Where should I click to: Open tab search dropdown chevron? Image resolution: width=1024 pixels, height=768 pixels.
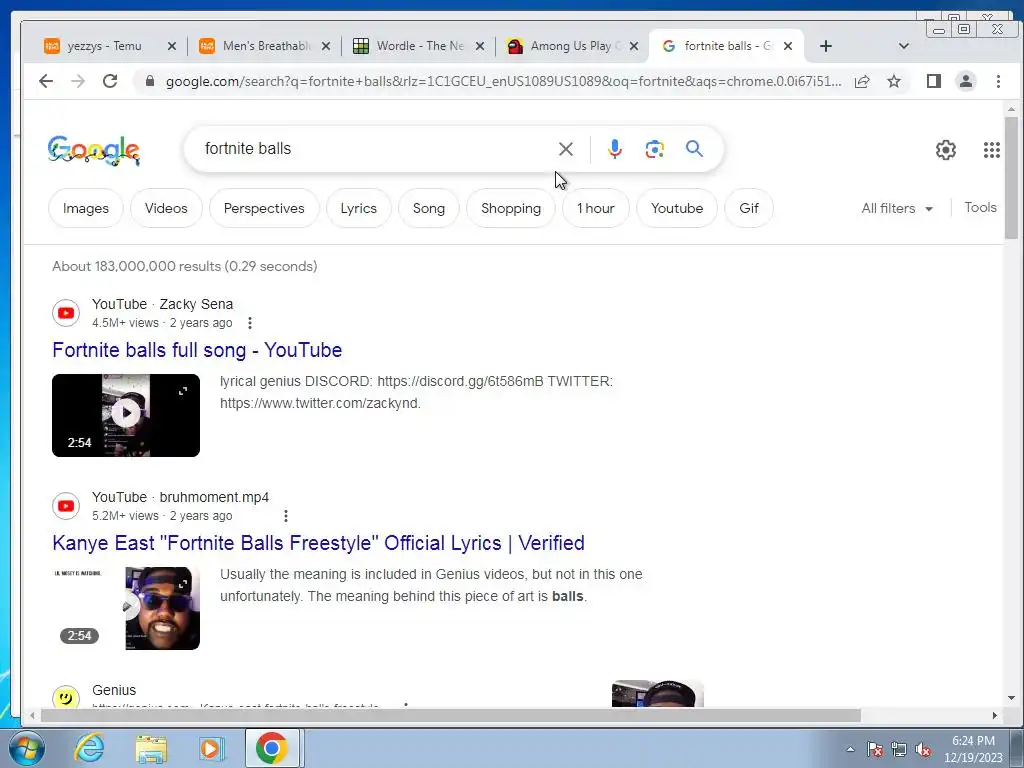[x=904, y=46]
